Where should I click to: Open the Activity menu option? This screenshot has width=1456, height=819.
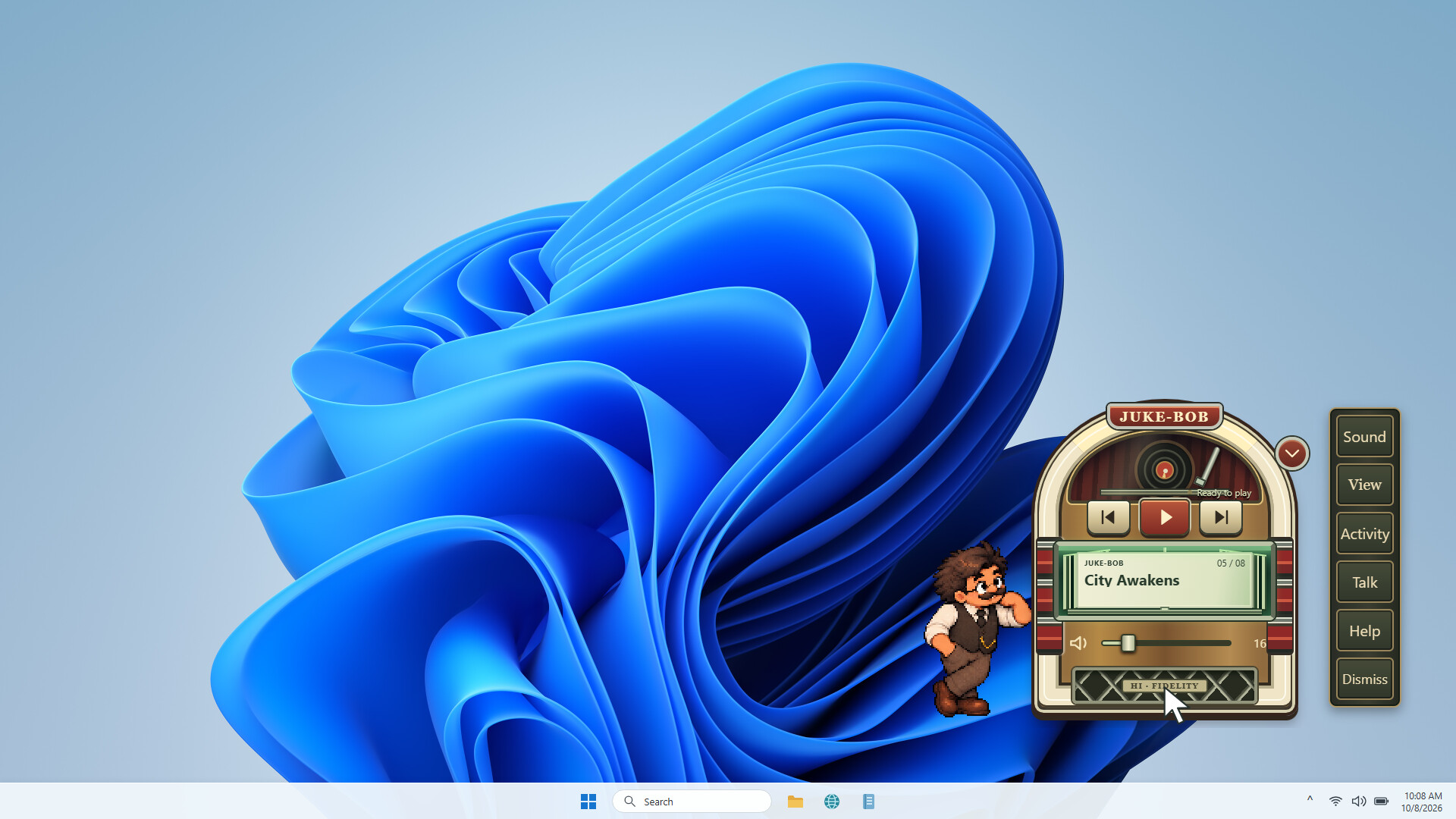coord(1364,534)
